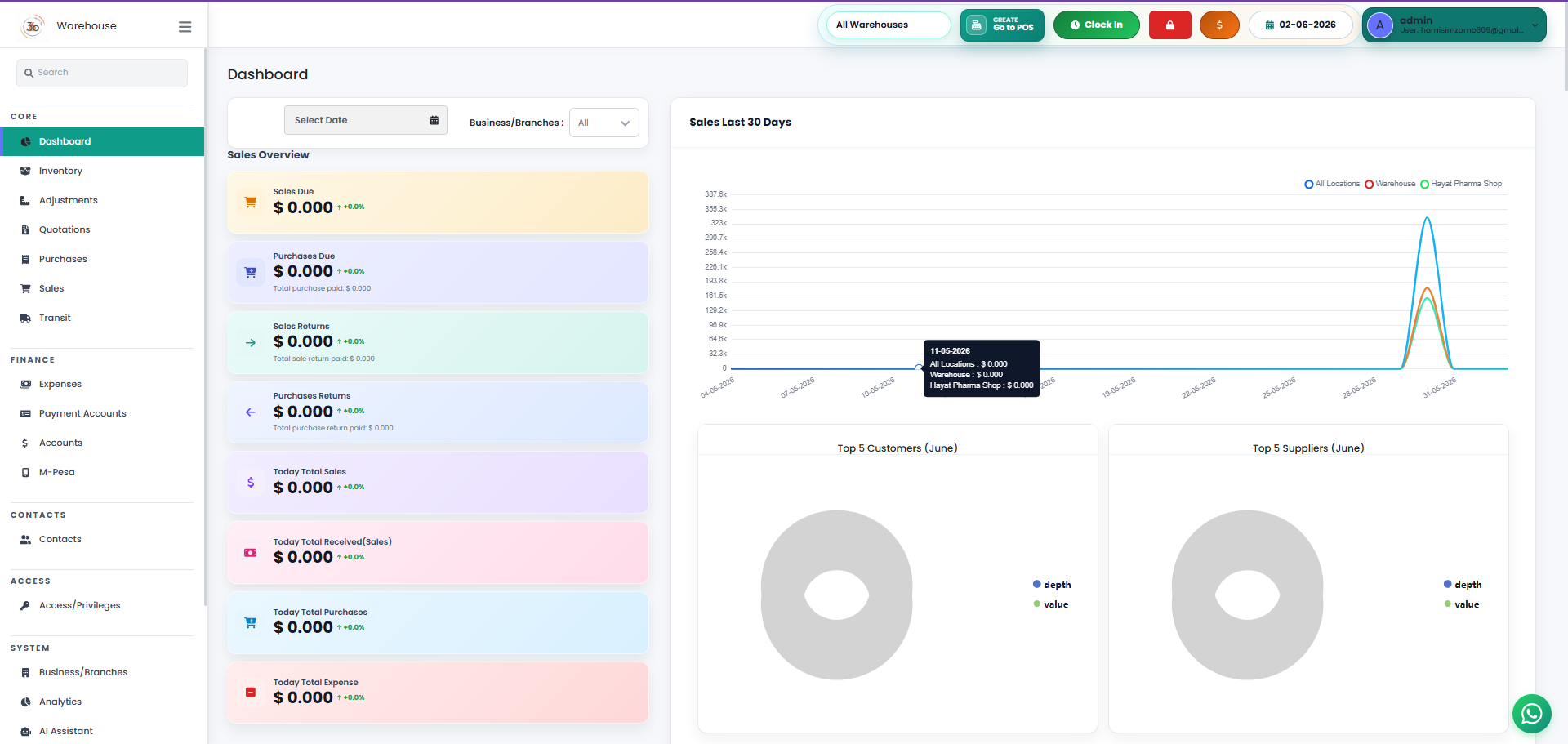Viewport: 1568px width, 744px height.
Task: Click the Expenses sidebar icon
Action: click(x=25, y=385)
